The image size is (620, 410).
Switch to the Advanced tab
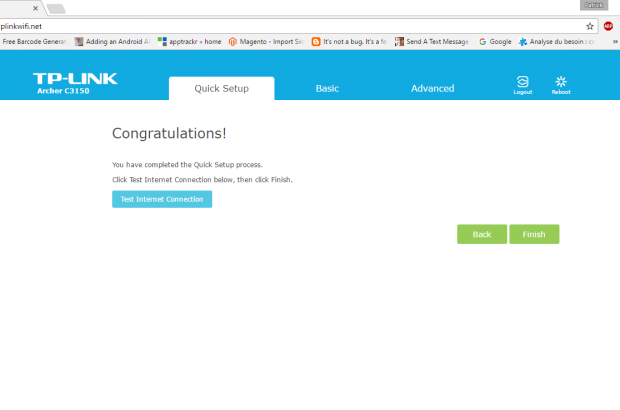[432, 89]
